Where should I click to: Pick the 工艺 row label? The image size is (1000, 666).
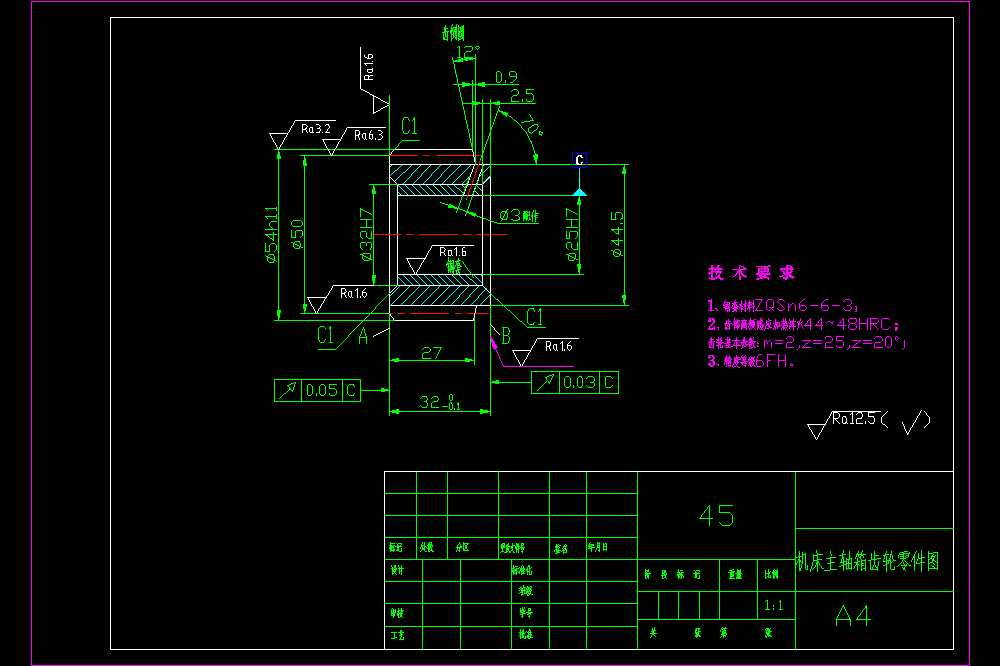coord(397,635)
